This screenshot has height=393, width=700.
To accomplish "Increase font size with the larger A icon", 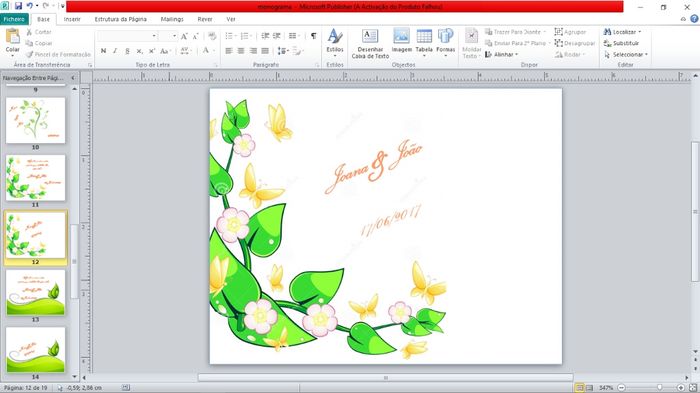I will pos(184,36).
